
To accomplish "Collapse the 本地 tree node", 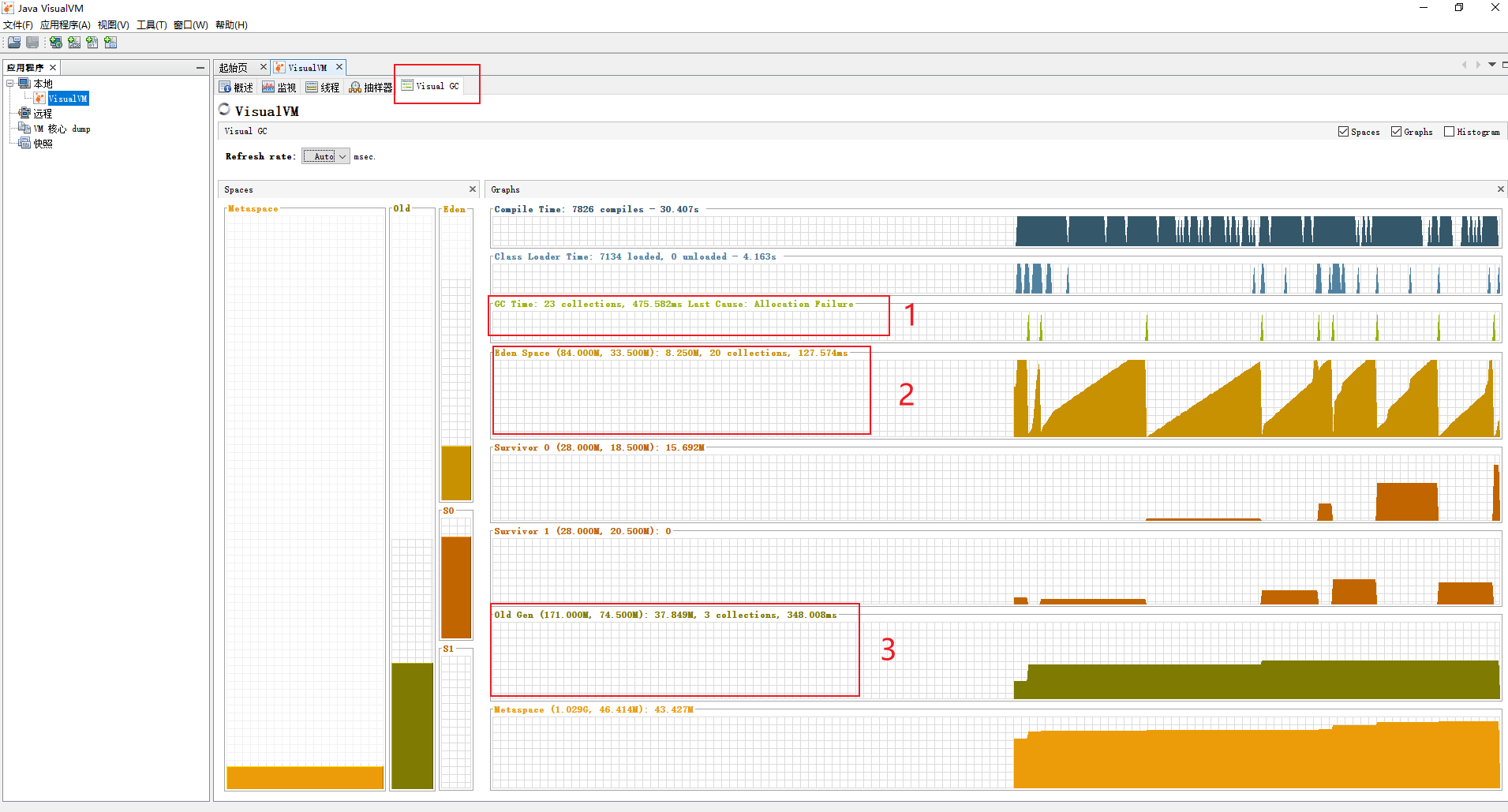I will pos(10,83).
